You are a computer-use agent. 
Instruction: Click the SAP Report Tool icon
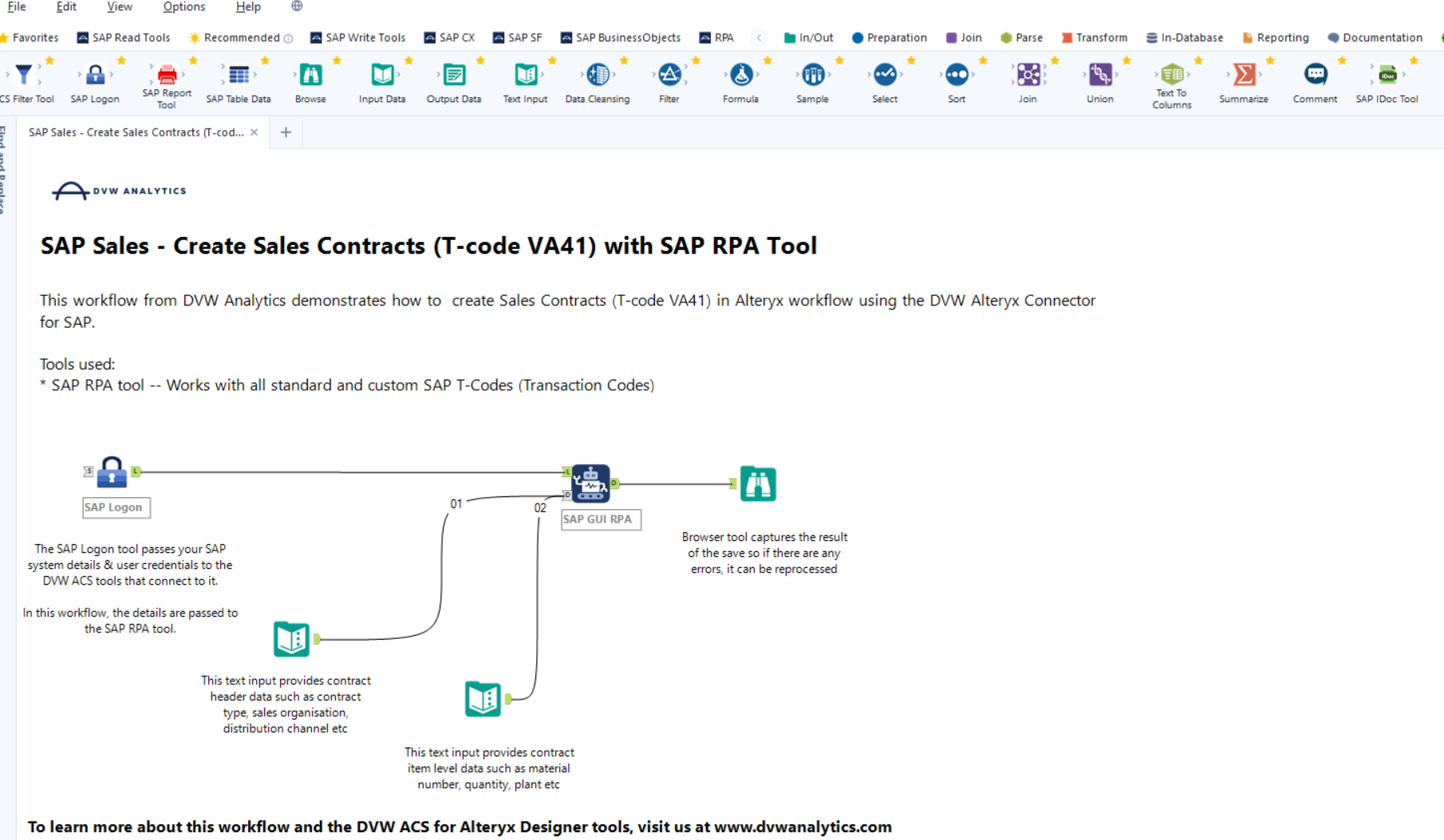pyautogui.click(x=166, y=76)
